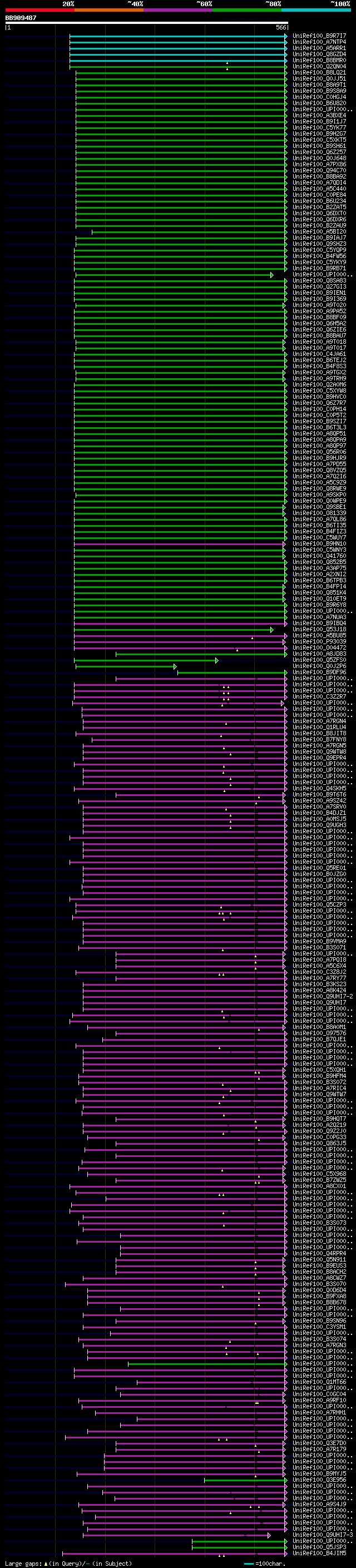The width and height of the screenshot is (356, 1568).
Task: Click the red 20% identity legend segment
Action: 39,10
